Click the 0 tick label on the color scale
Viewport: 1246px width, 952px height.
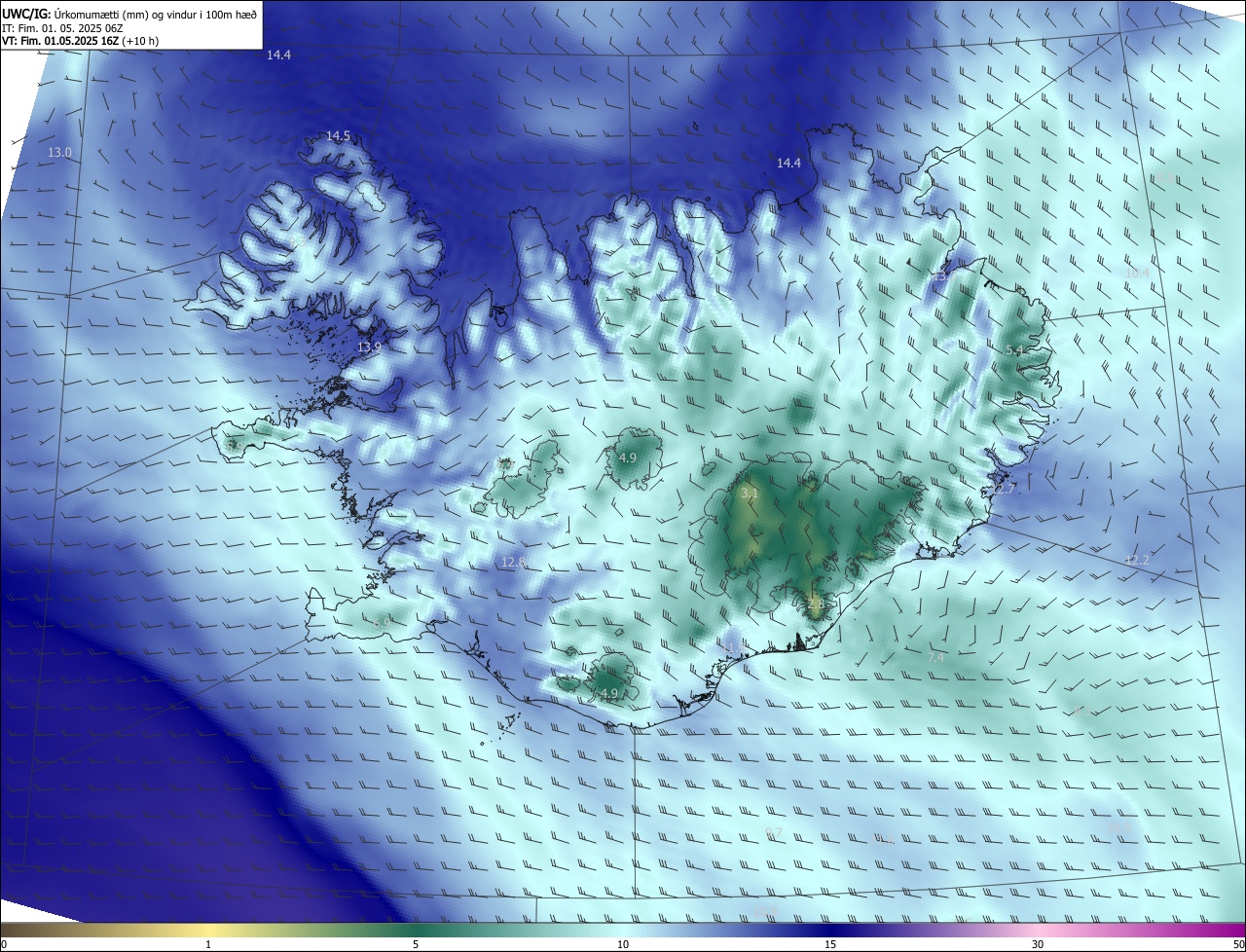point(4,945)
